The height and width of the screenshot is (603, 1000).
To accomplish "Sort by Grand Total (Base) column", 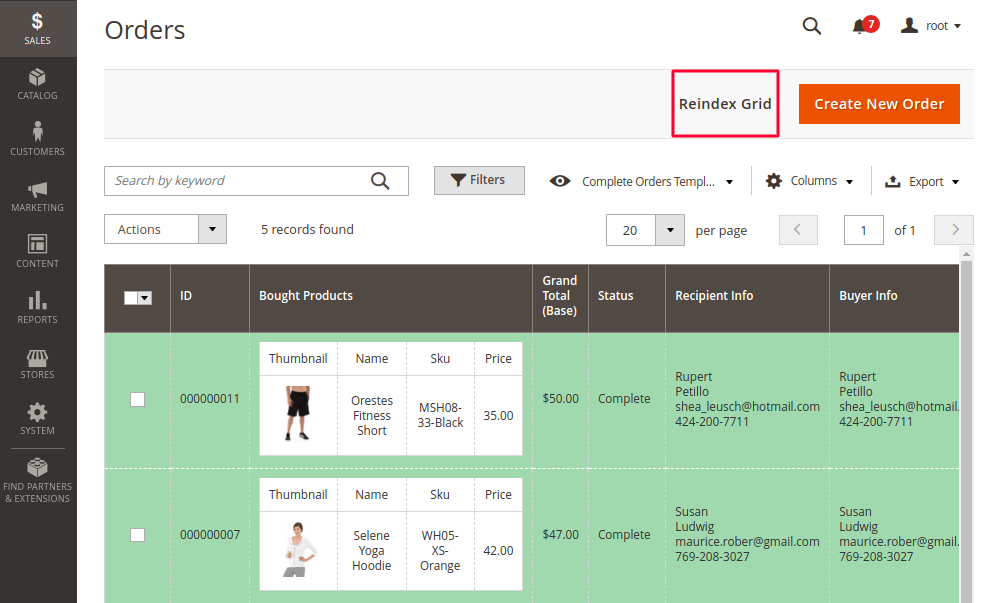I will (x=560, y=296).
